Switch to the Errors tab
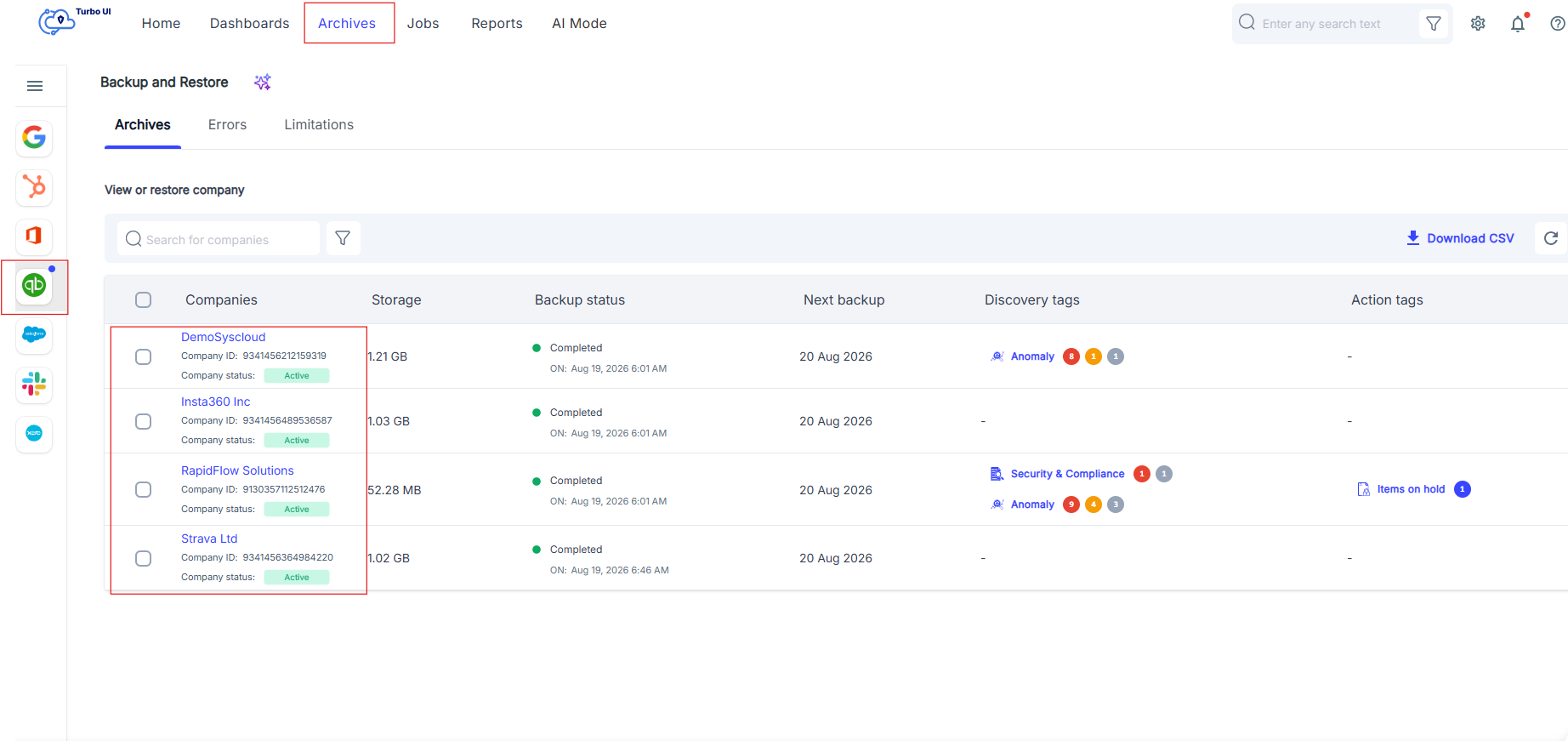The height and width of the screenshot is (741, 1568). (x=227, y=124)
